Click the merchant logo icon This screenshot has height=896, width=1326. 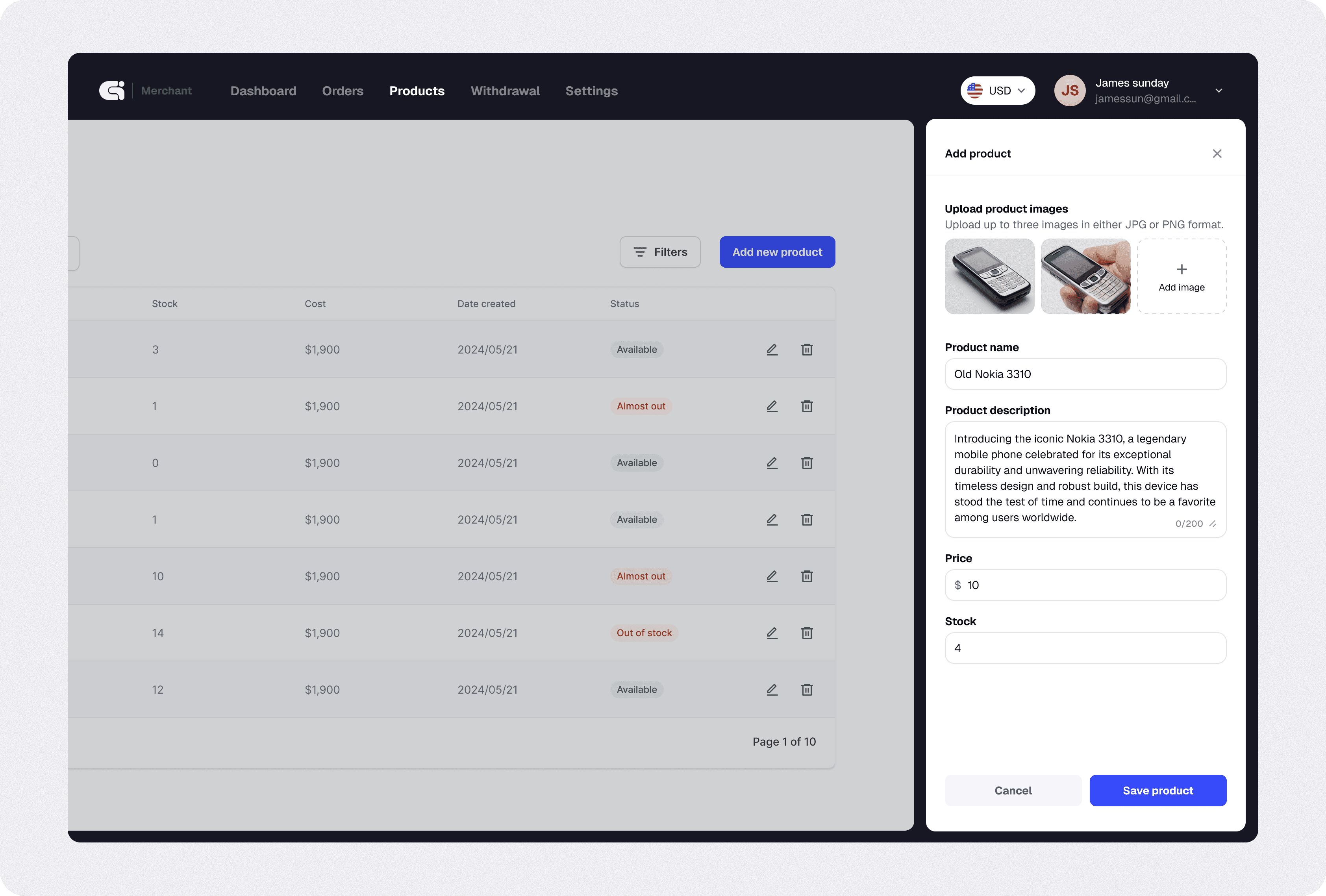[112, 91]
